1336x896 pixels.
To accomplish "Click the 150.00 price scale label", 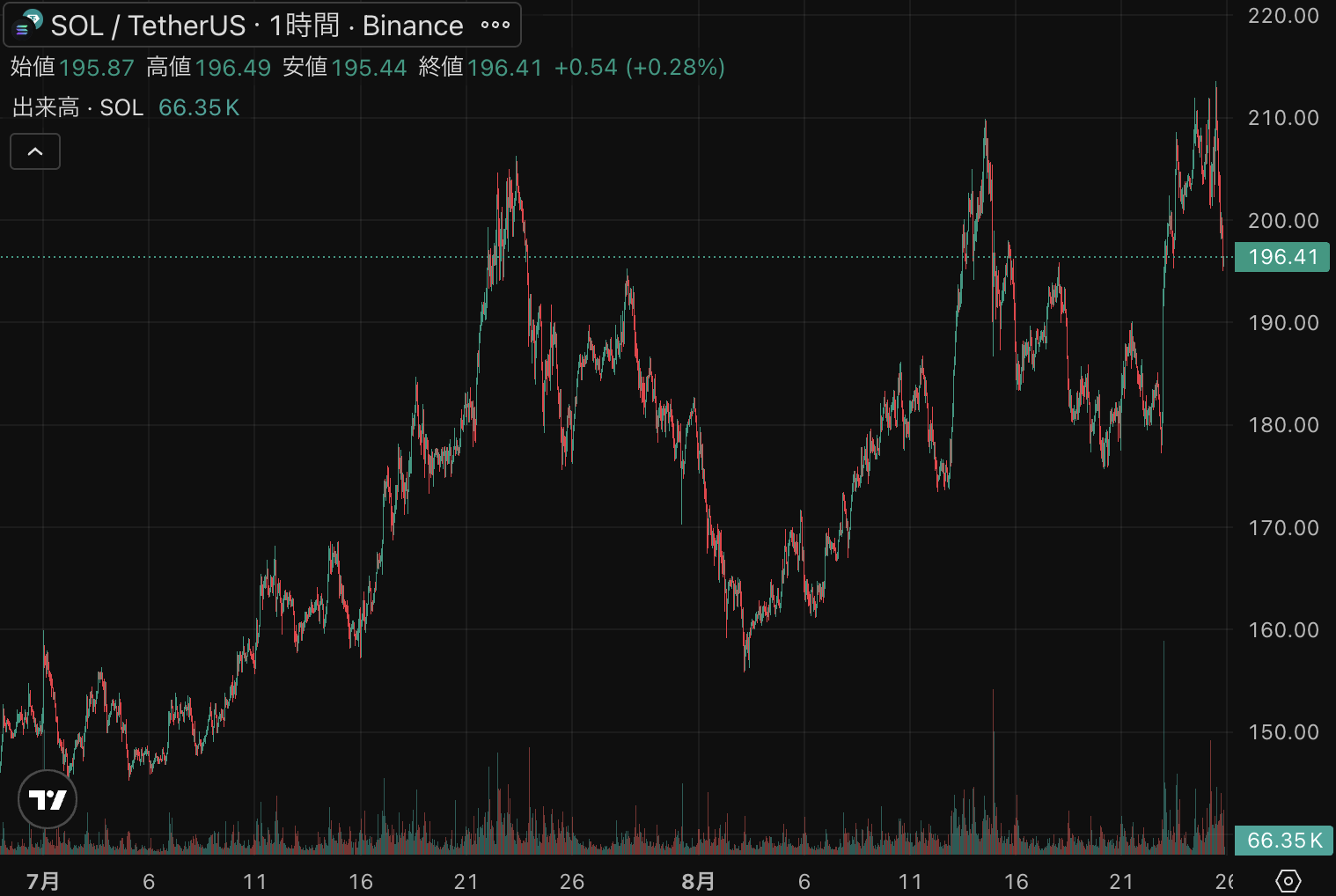I will (x=1283, y=732).
